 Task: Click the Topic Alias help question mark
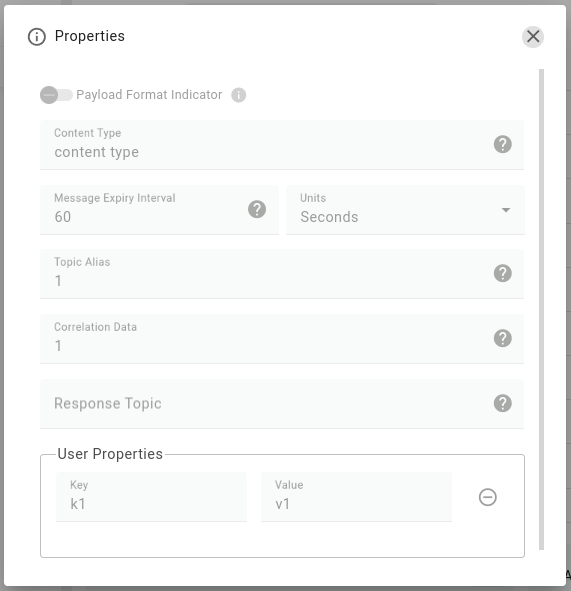coord(502,273)
